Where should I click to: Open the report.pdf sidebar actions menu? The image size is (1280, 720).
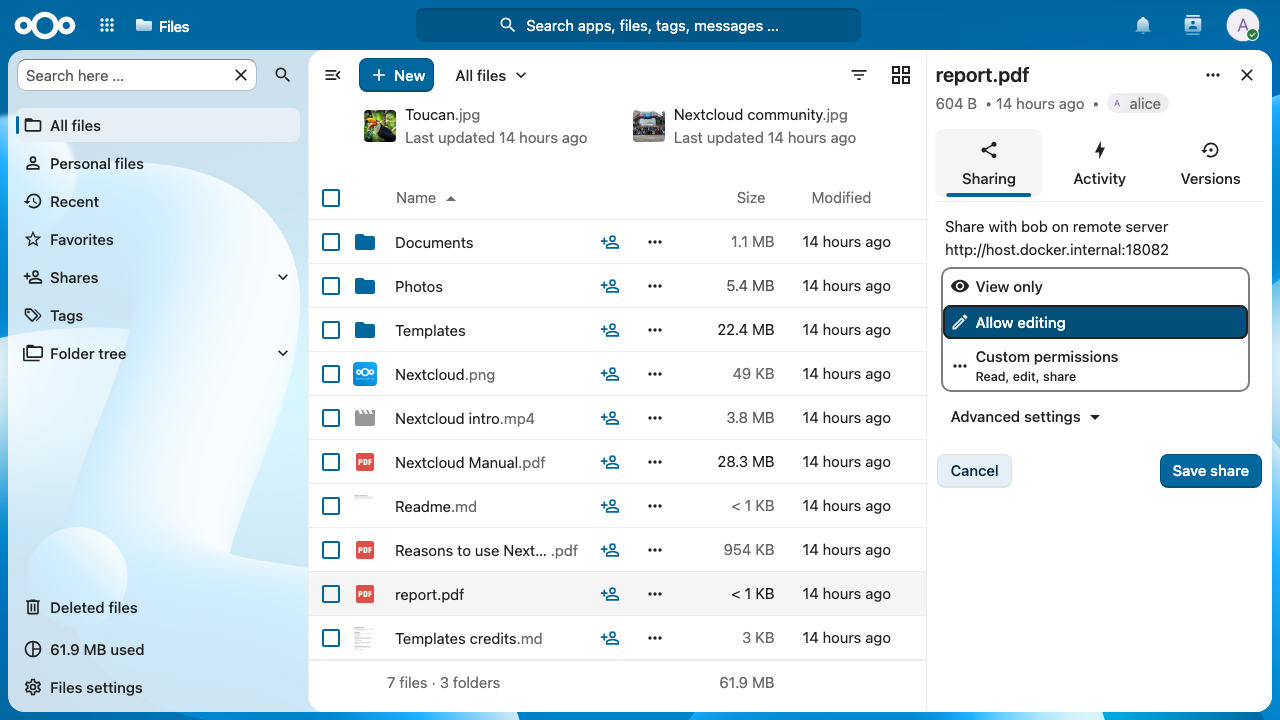(x=1213, y=75)
